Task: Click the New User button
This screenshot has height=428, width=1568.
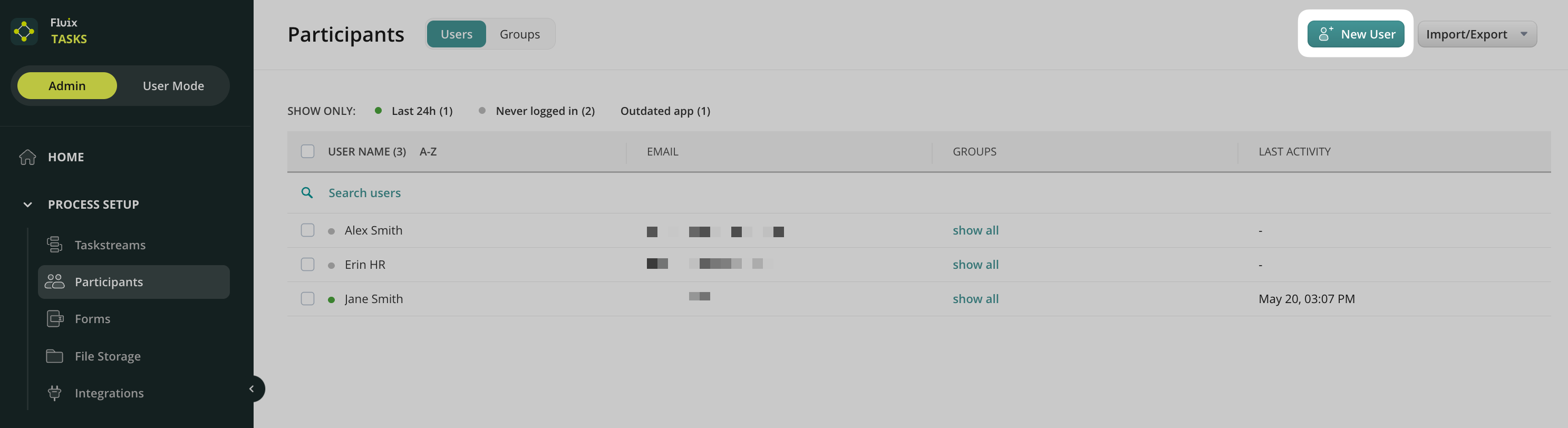Action: pyautogui.click(x=1355, y=34)
